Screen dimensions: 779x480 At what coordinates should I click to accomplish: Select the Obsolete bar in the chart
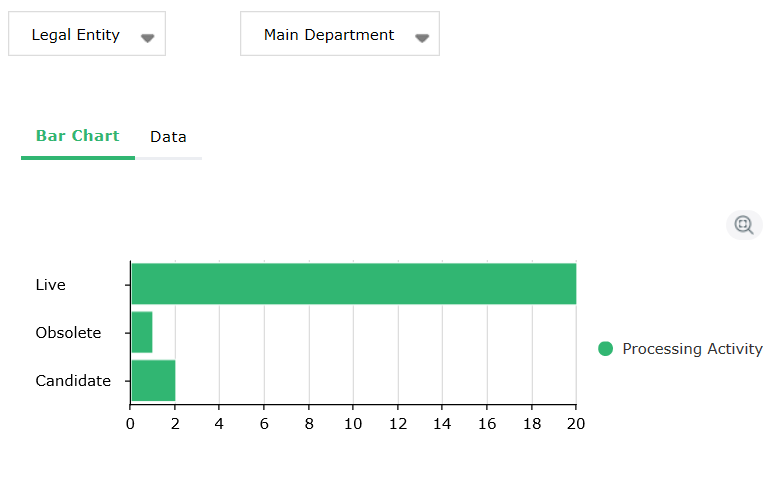click(x=142, y=332)
